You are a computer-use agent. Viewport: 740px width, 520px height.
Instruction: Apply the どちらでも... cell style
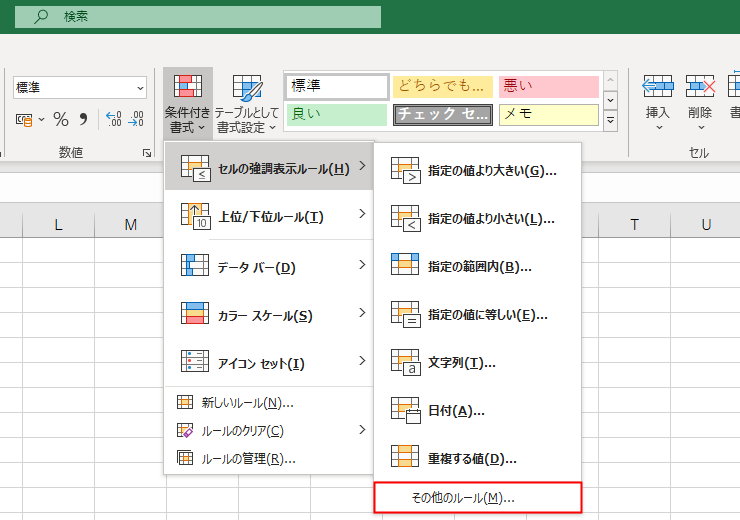tap(443, 87)
